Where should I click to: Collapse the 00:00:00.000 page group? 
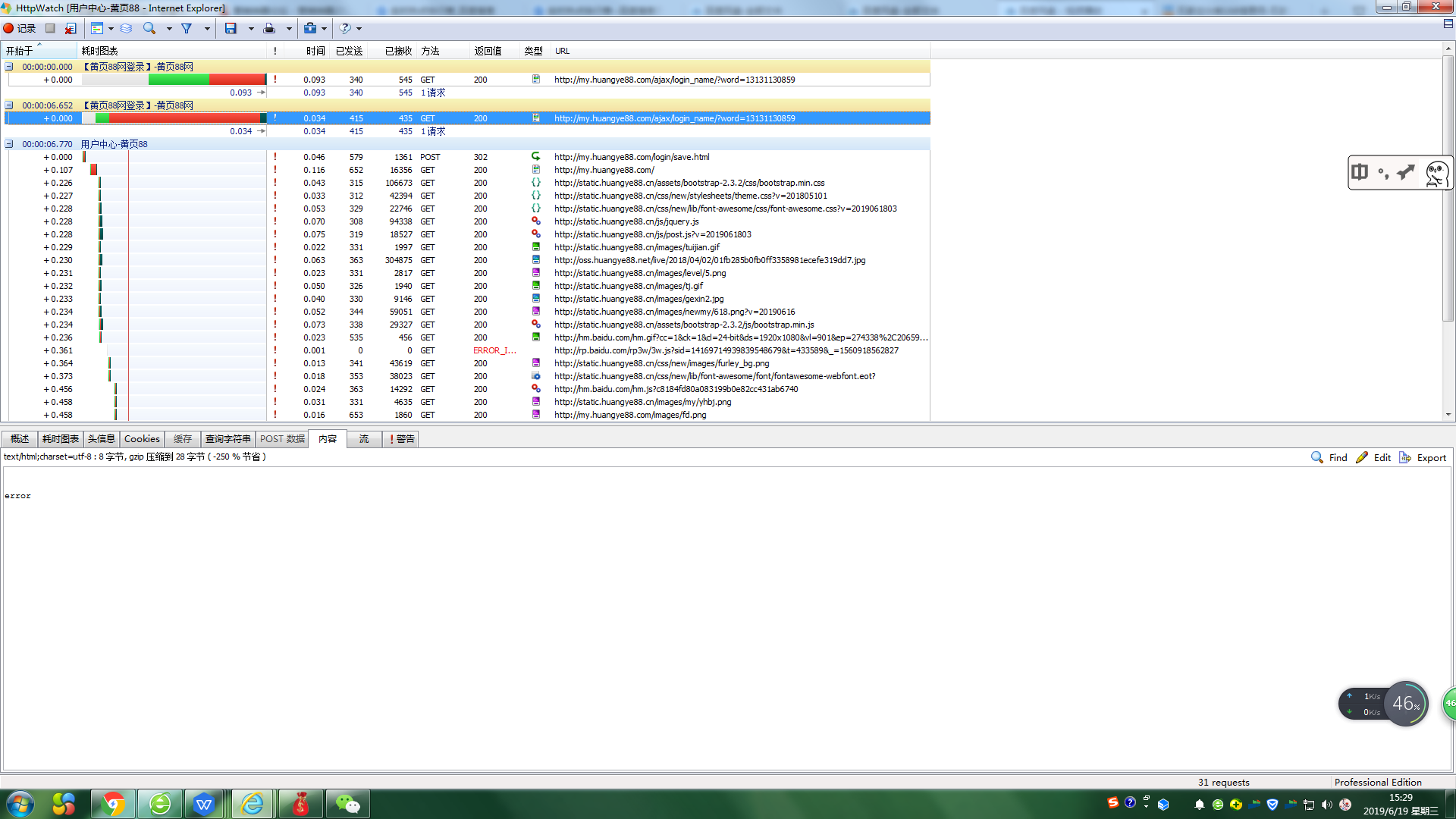coord(9,67)
